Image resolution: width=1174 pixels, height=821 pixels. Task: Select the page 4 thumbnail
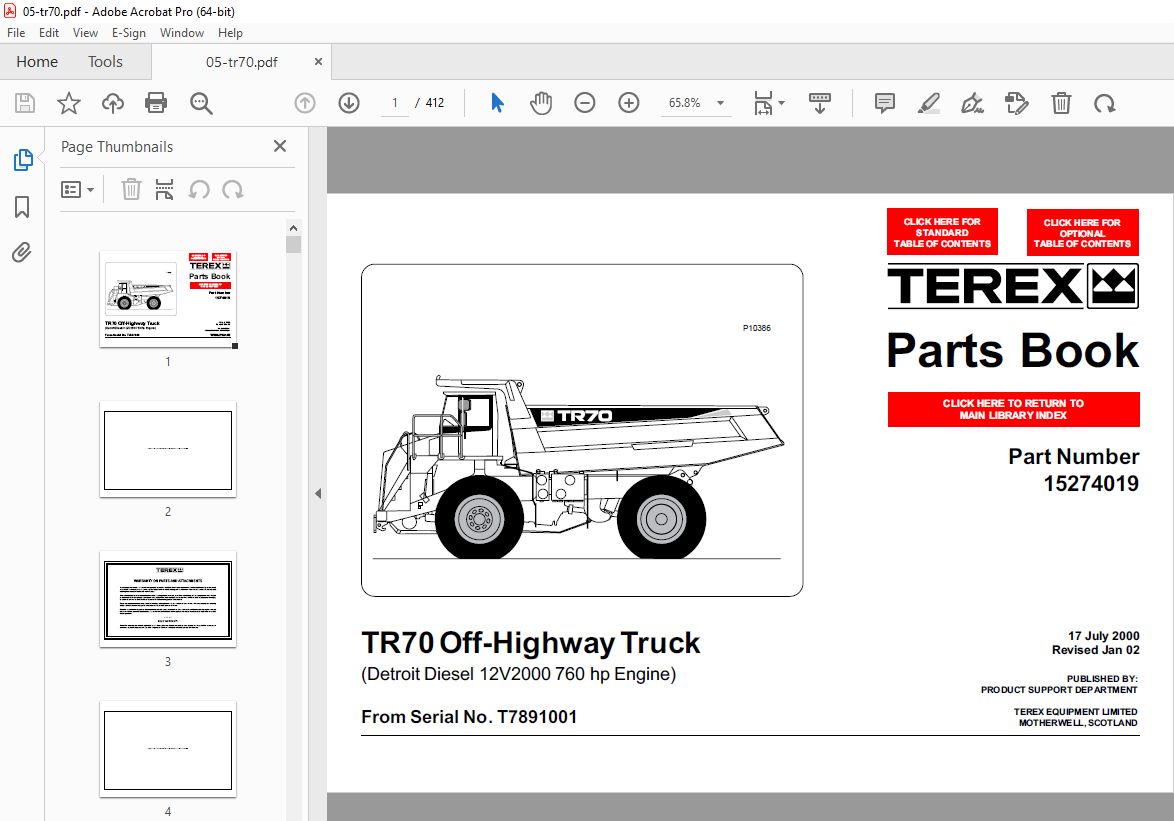[168, 750]
